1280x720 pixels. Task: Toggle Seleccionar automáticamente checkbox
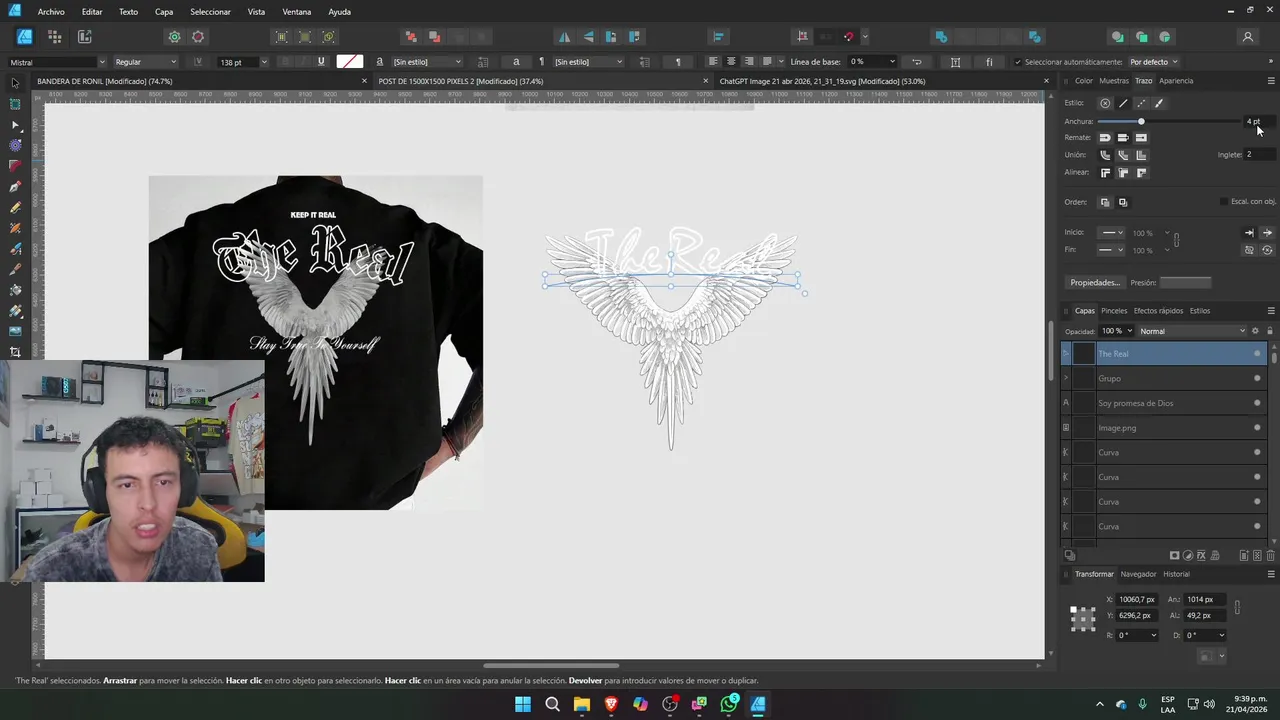pos(1018,62)
